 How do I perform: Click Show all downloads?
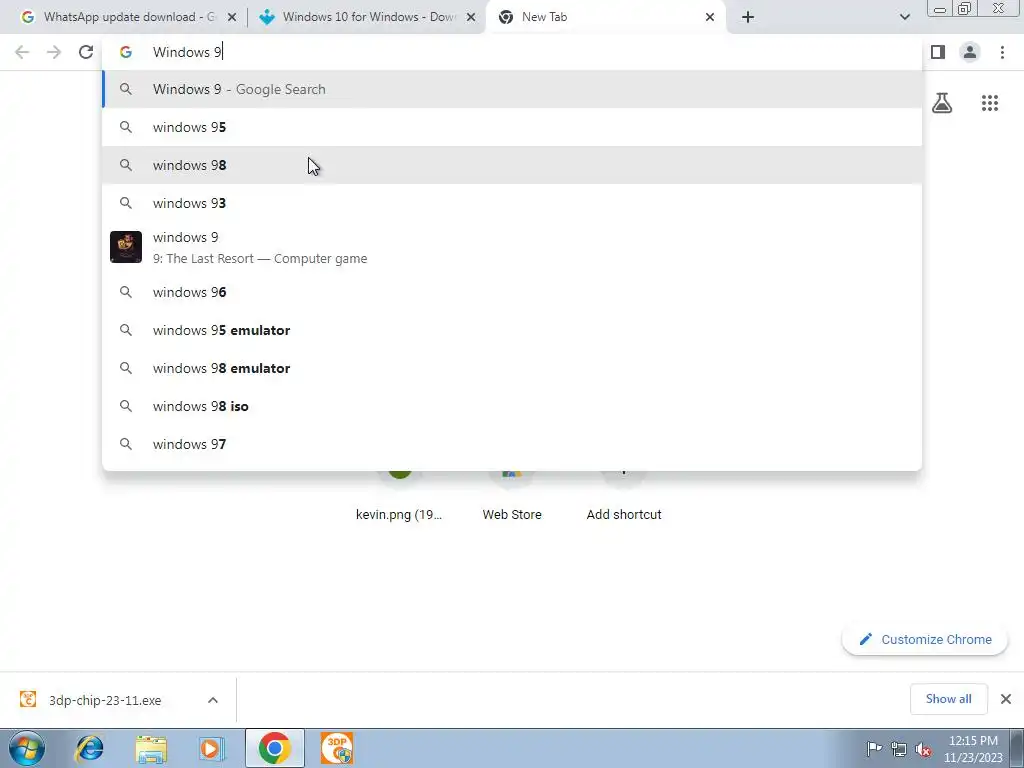(948, 699)
